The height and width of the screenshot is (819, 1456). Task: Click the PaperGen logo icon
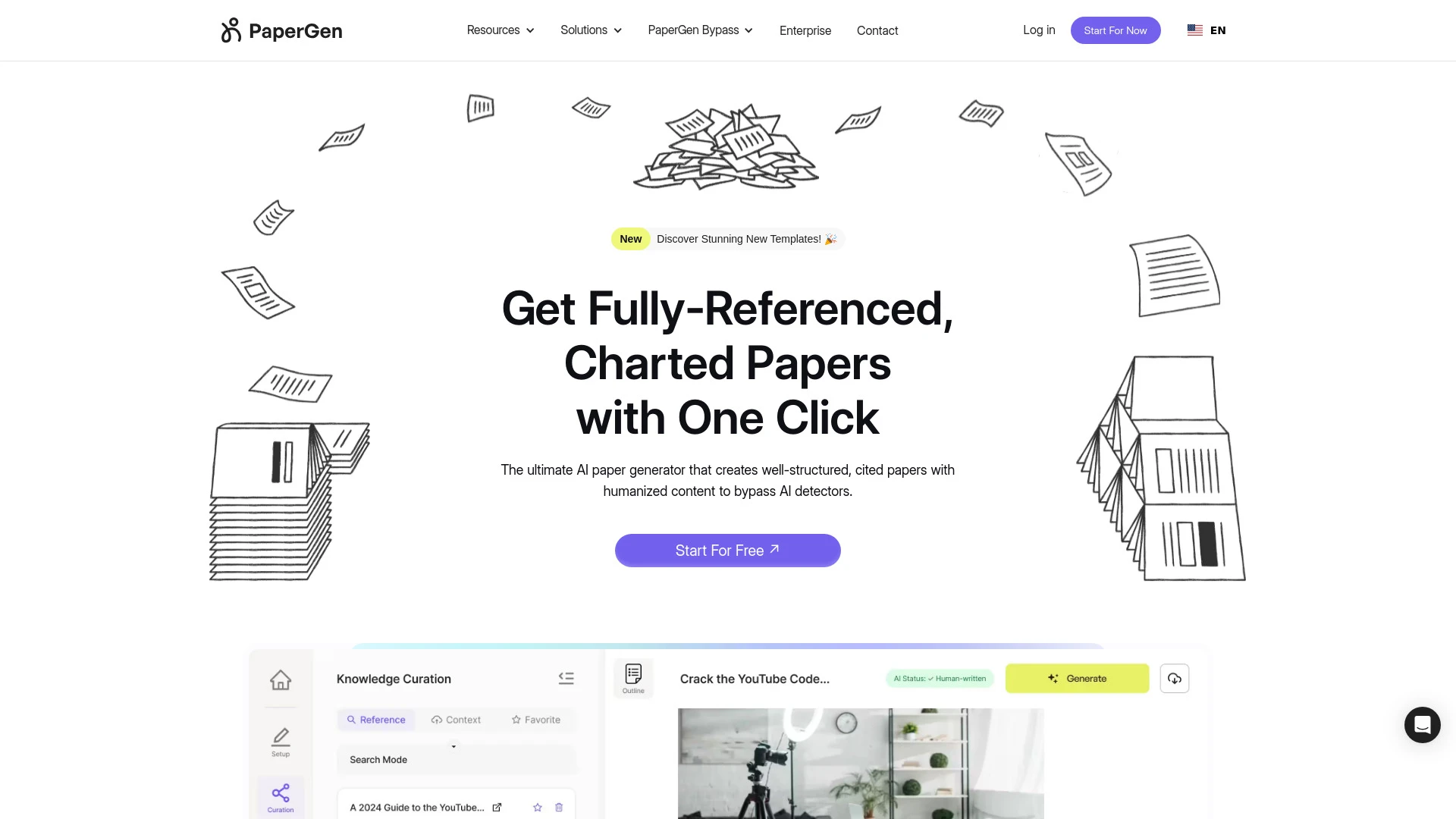point(231,30)
